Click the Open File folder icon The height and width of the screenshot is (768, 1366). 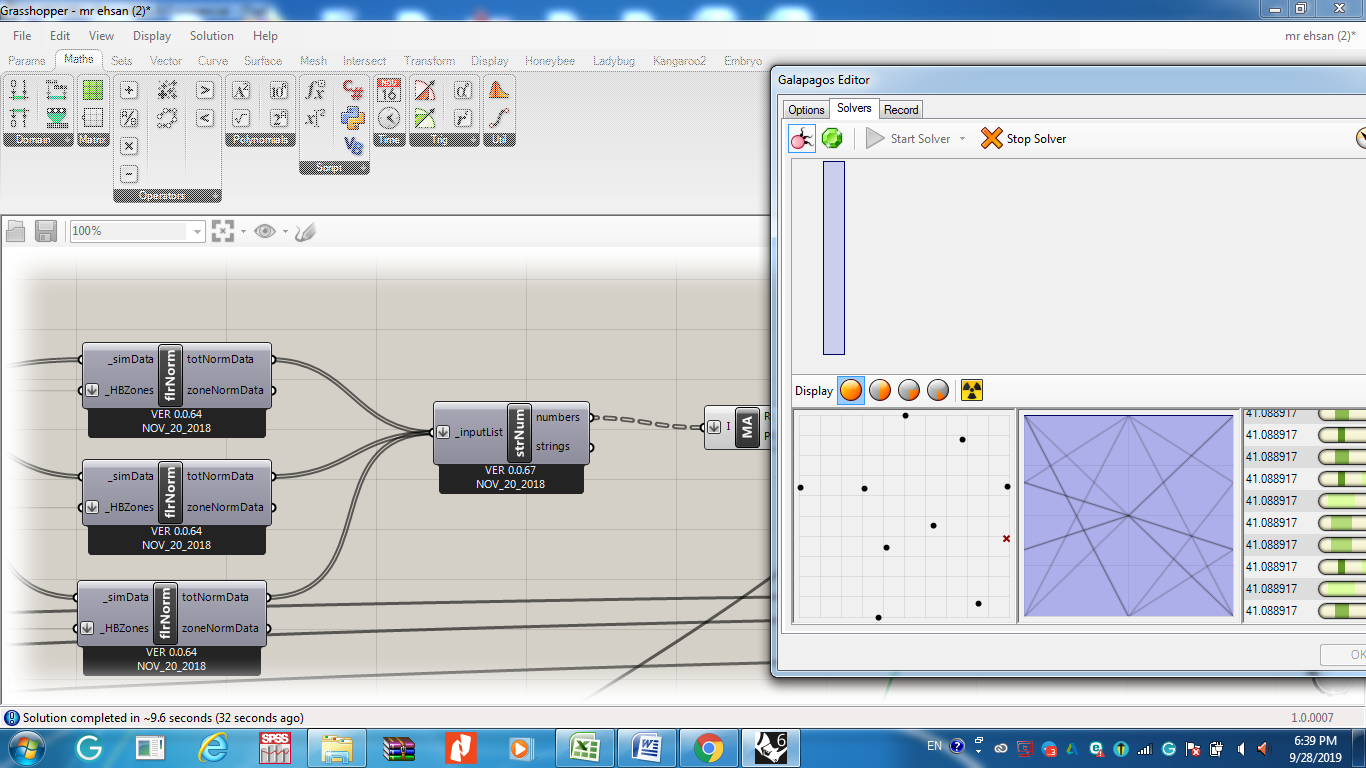16,232
